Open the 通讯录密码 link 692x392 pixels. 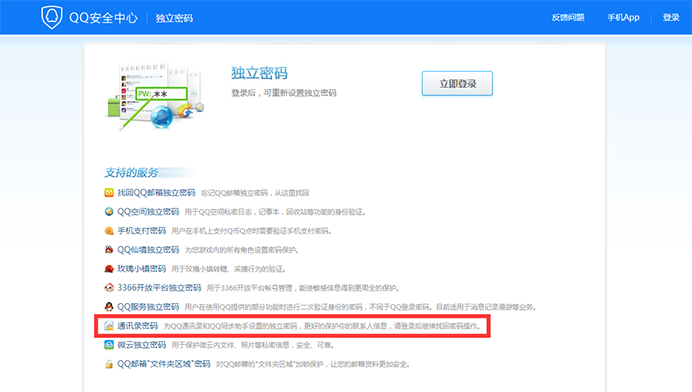point(138,326)
